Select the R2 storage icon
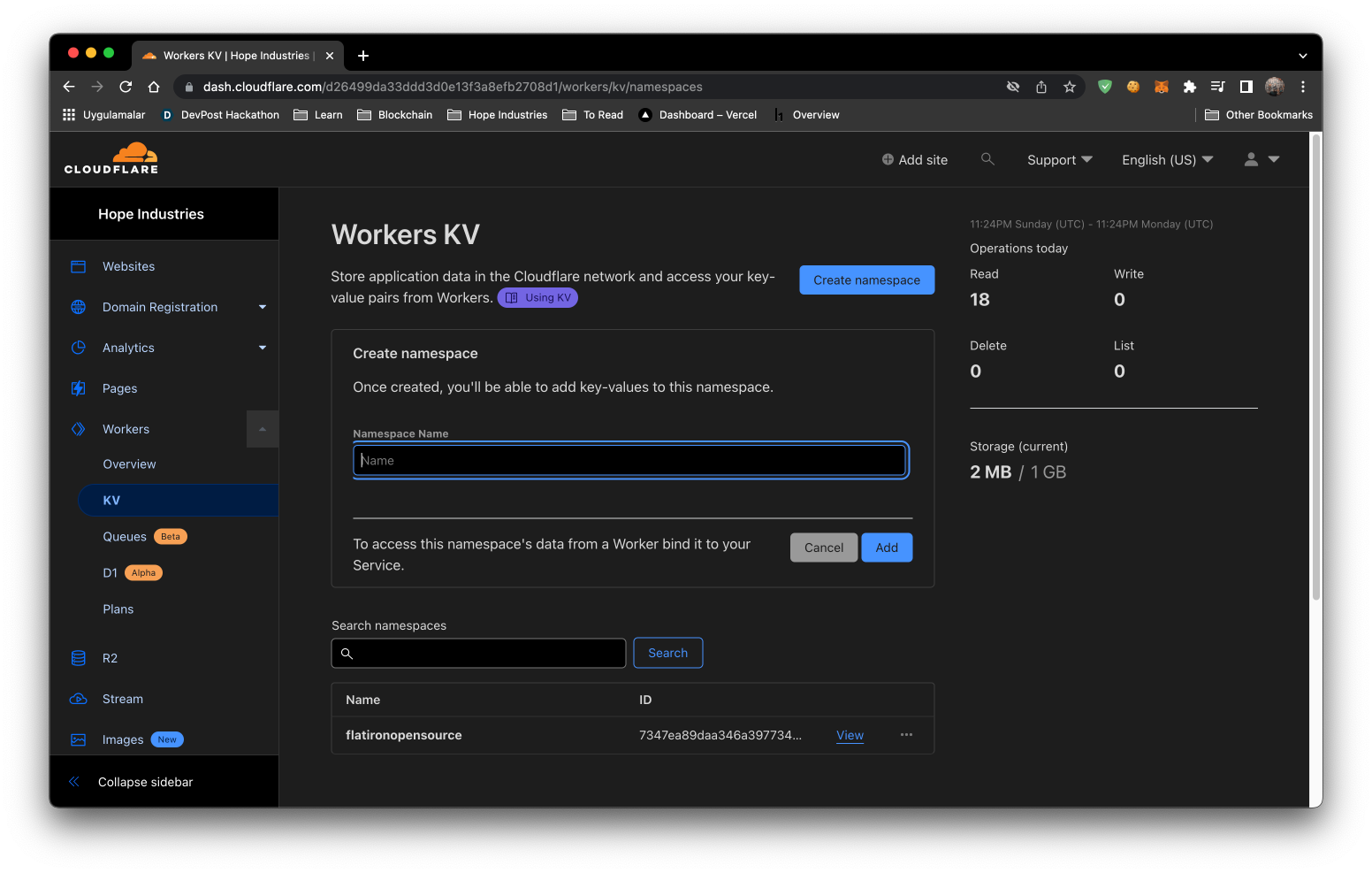The height and width of the screenshot is (873, 1372). [79, 658]
